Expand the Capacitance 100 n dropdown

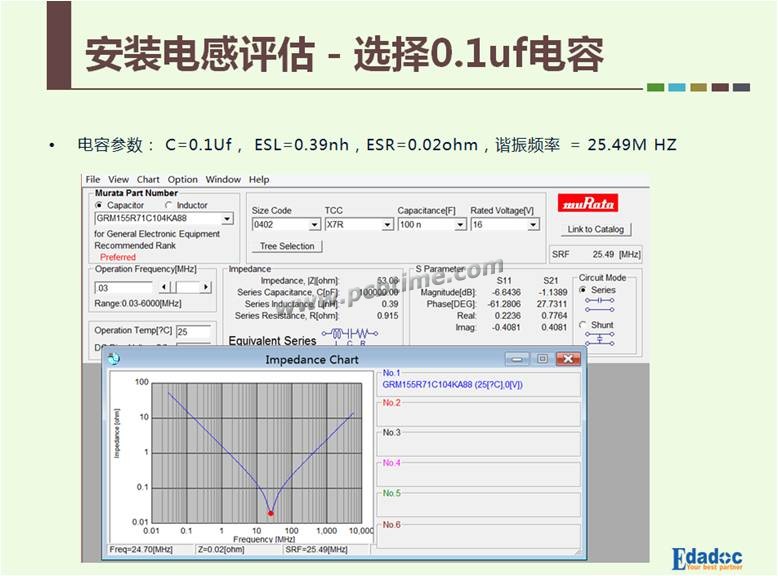click(460, 225)
